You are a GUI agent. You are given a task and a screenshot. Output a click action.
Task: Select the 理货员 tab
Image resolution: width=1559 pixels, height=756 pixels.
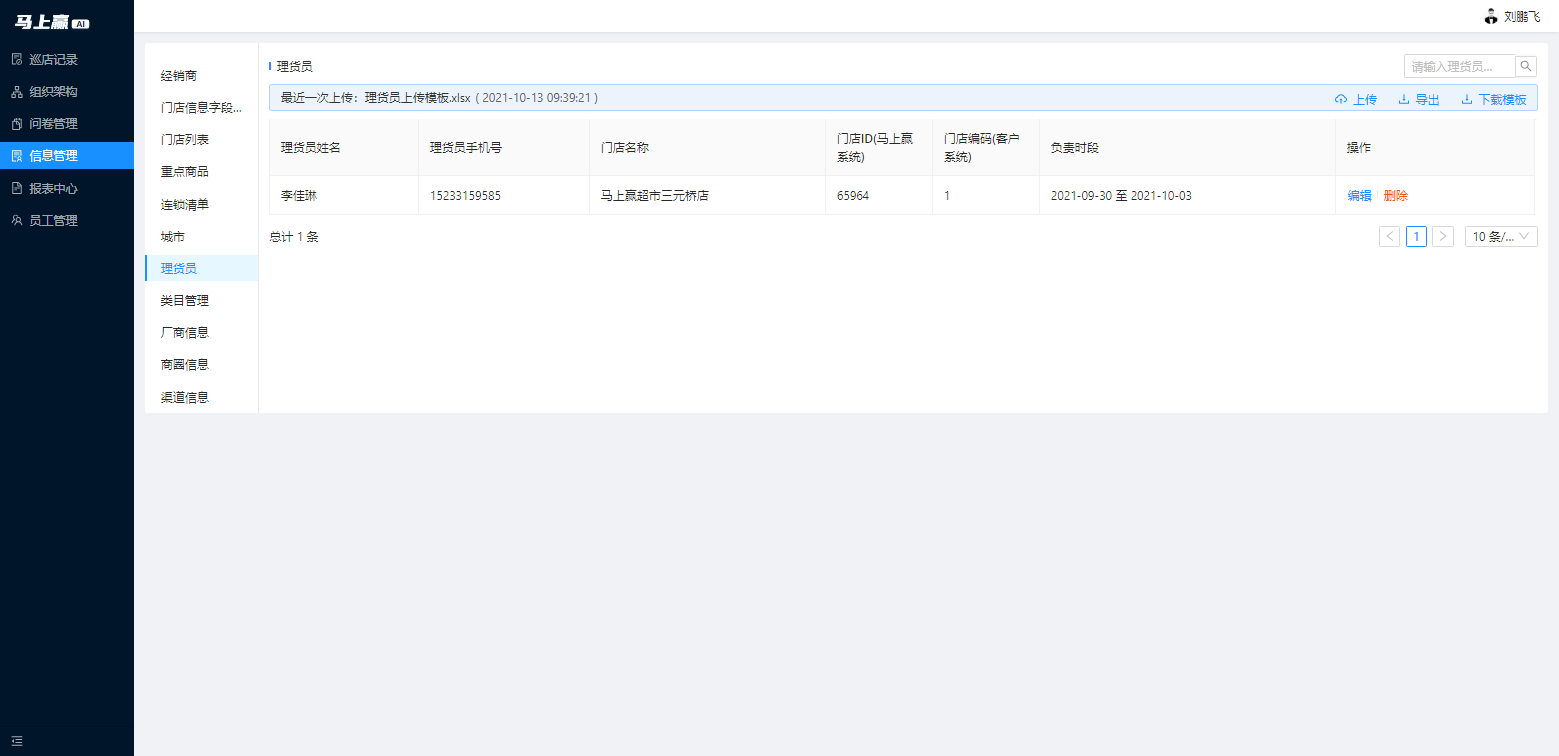tap(201, 268)
